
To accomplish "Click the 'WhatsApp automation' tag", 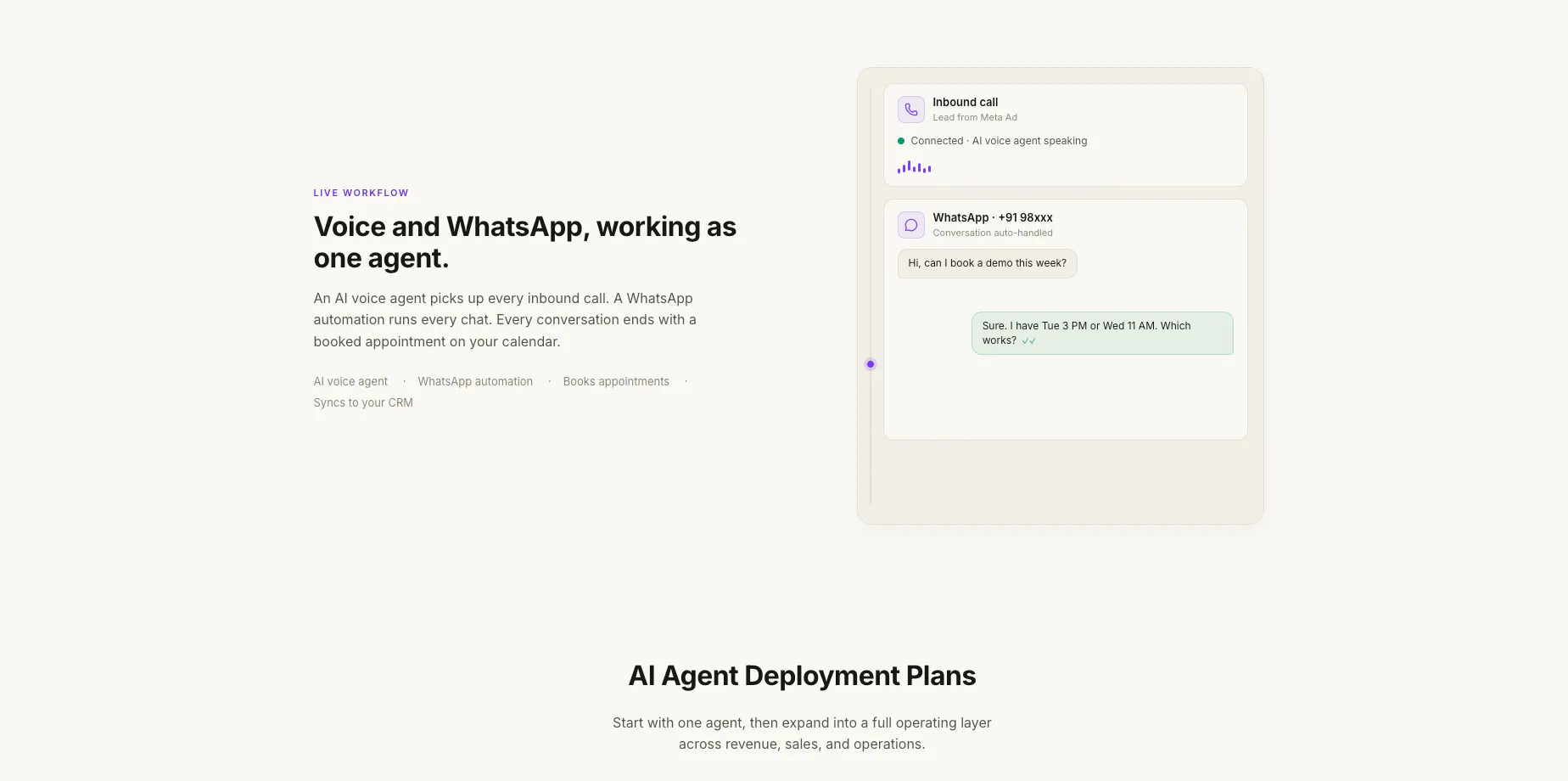I will coord(475,382).
